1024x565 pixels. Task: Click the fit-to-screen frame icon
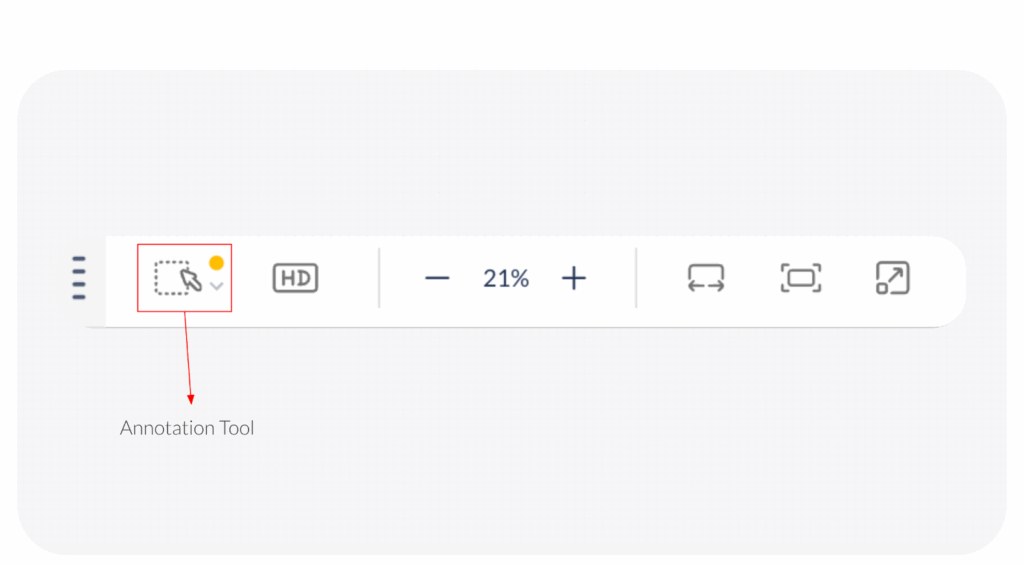tap(801, 278)
